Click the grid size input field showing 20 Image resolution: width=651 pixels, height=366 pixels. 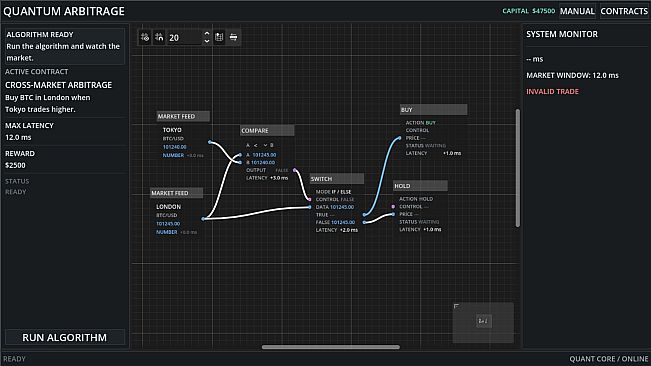185,37
